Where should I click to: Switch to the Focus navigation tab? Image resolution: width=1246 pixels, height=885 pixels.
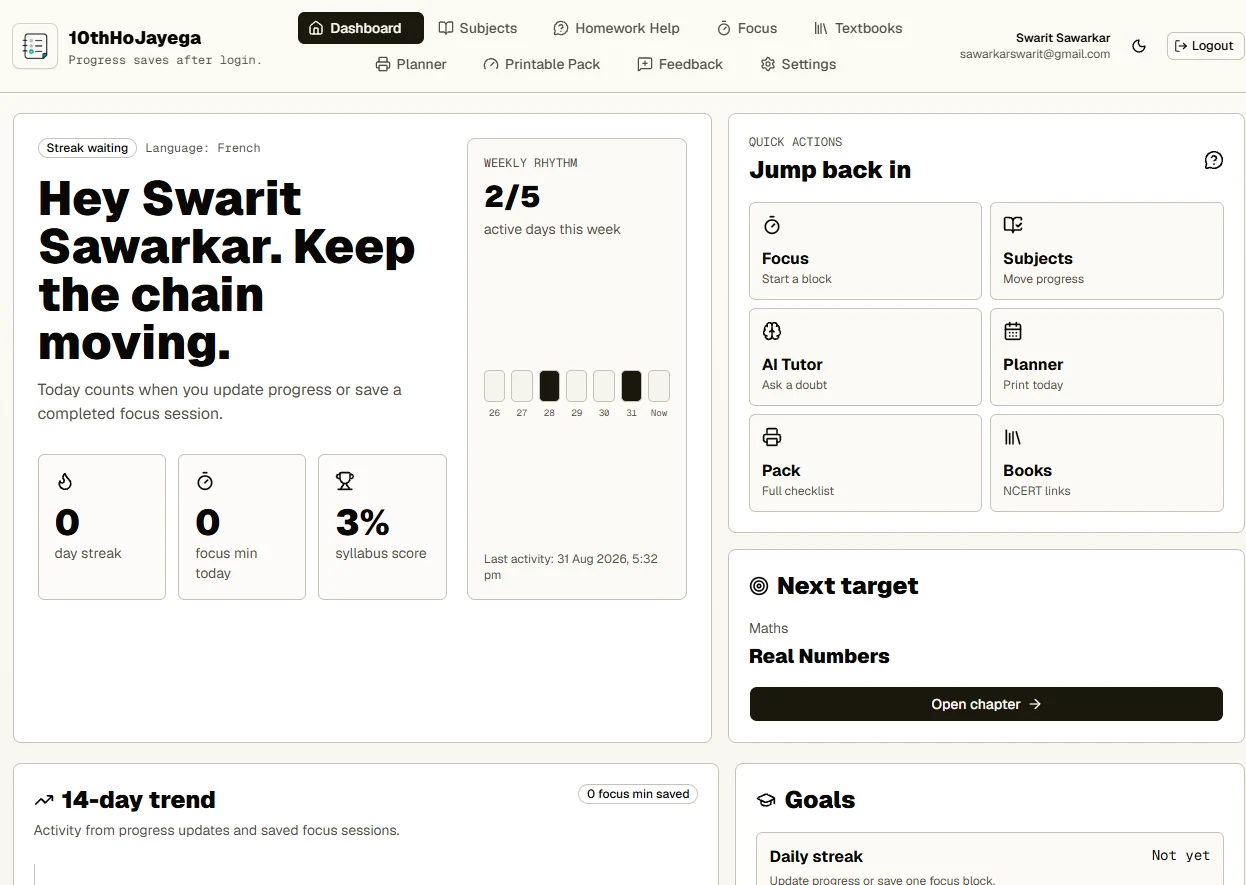(747, 28)
